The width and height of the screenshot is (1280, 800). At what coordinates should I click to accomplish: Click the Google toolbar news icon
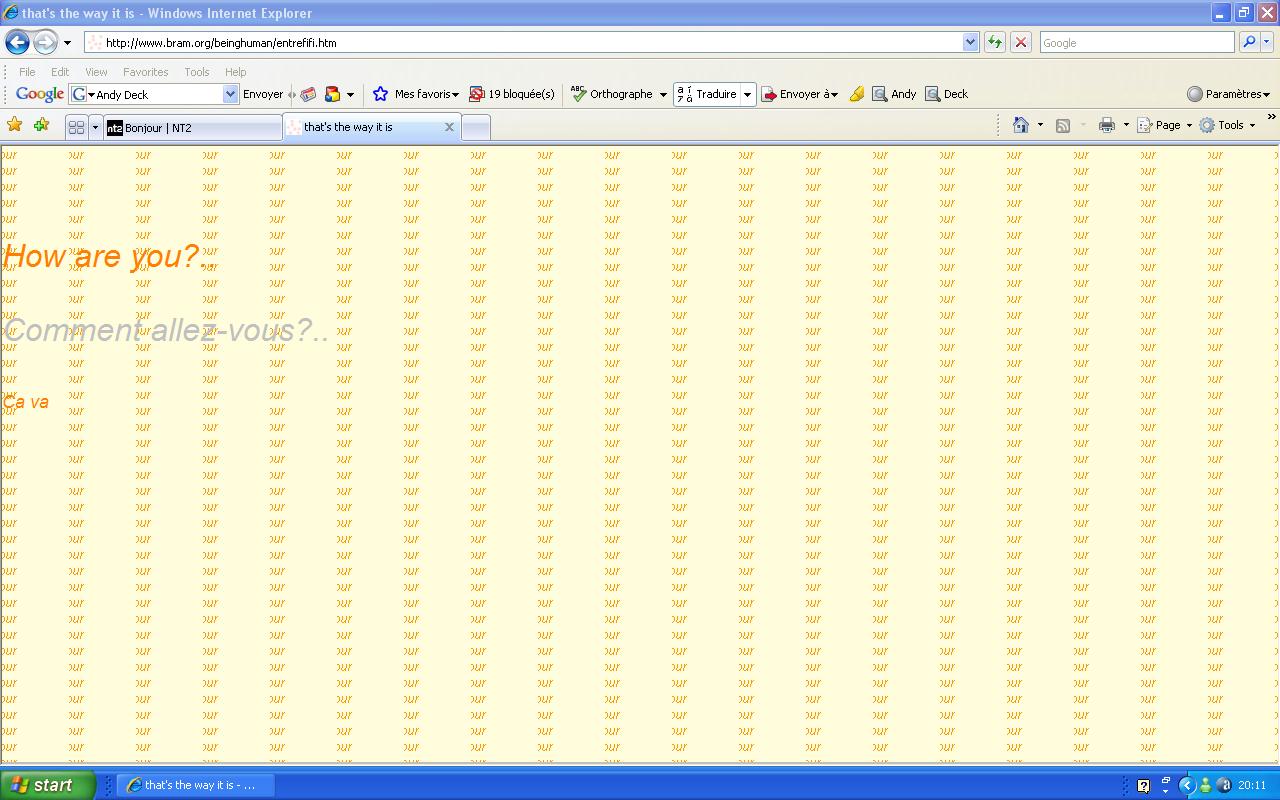click(x=308, y=94)
